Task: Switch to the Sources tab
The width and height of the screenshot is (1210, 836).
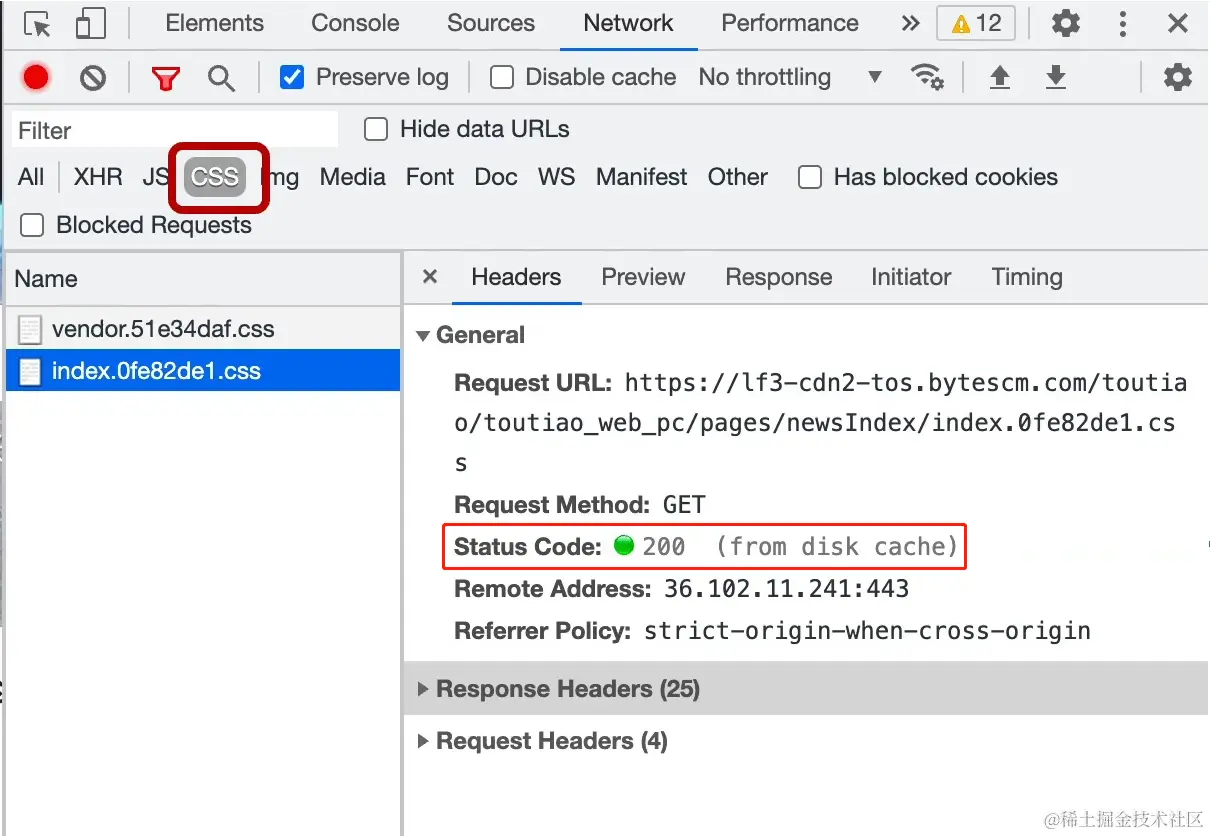Action: coord(491,23)
